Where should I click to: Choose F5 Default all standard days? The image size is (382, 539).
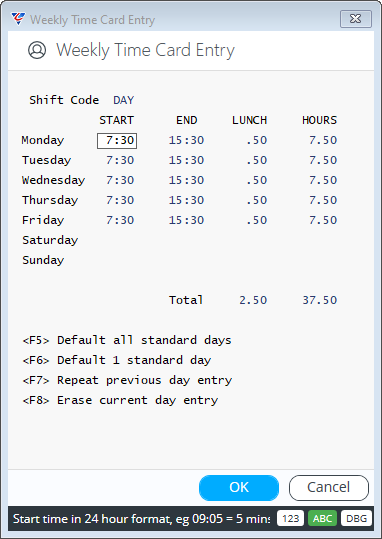click(127, 340)
